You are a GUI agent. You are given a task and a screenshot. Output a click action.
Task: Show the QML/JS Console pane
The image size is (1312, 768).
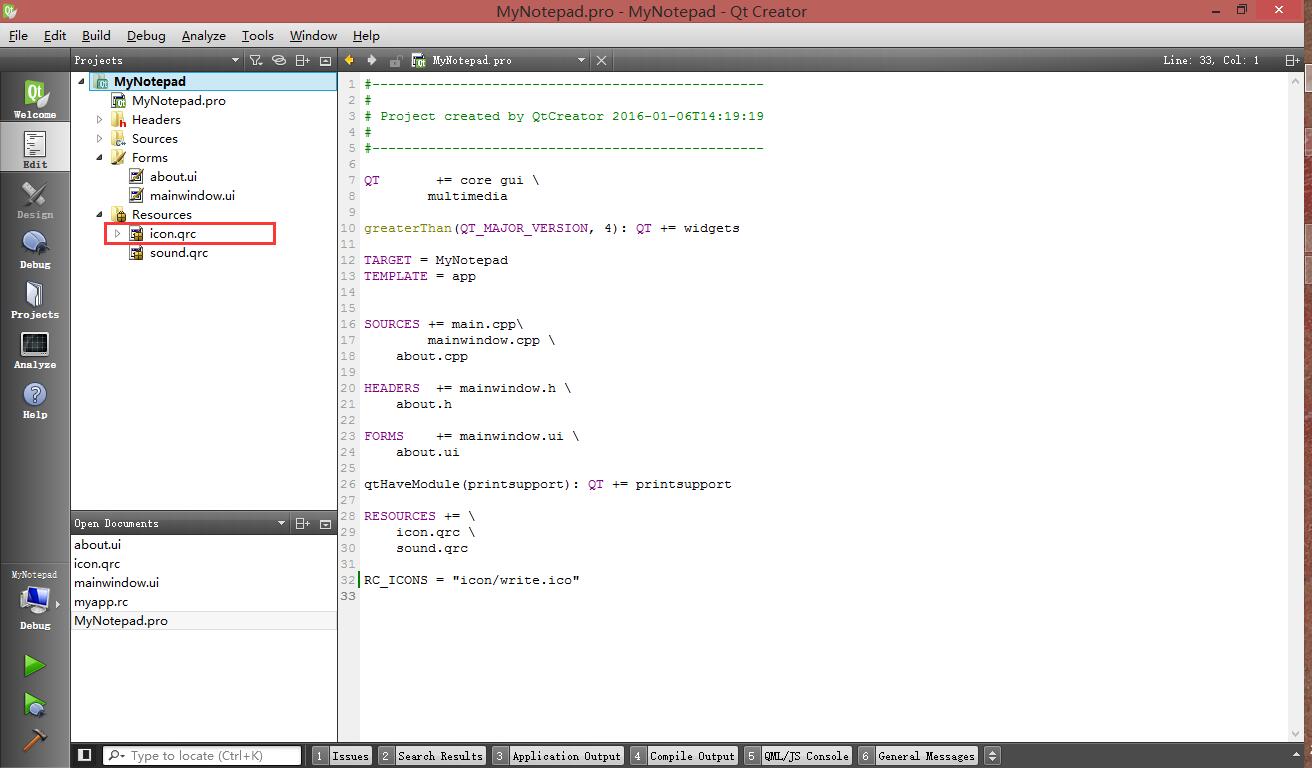tap(798, 756)
